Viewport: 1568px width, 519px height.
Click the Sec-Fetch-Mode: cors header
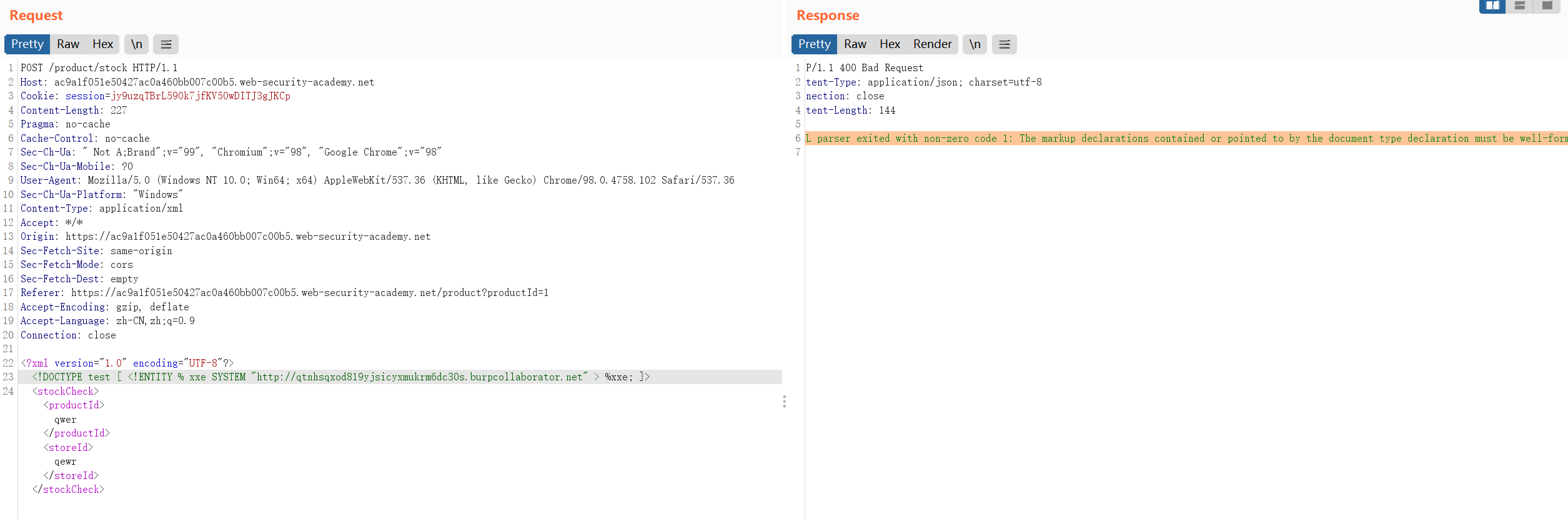pos(77,265)
